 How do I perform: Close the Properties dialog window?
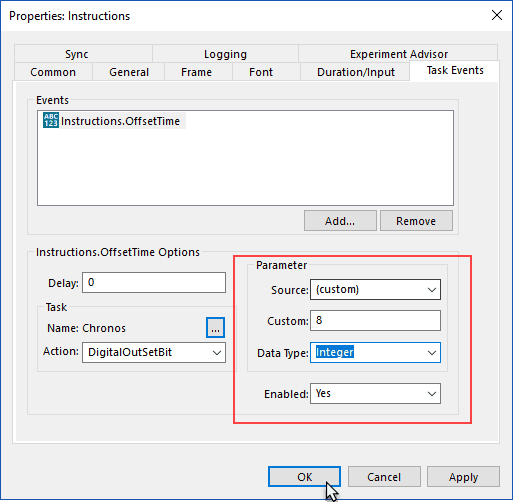coord(497,15)
